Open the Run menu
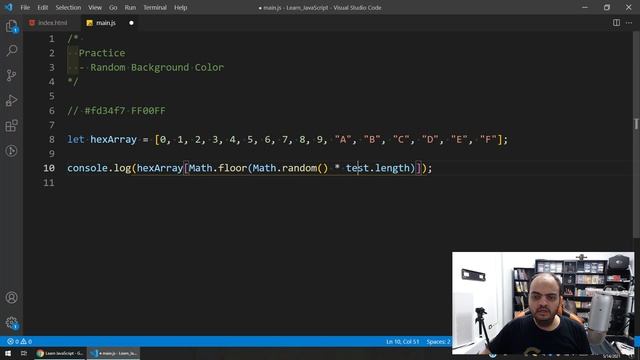The height and width of the screenshot is (360, 640). coord(130,7)
